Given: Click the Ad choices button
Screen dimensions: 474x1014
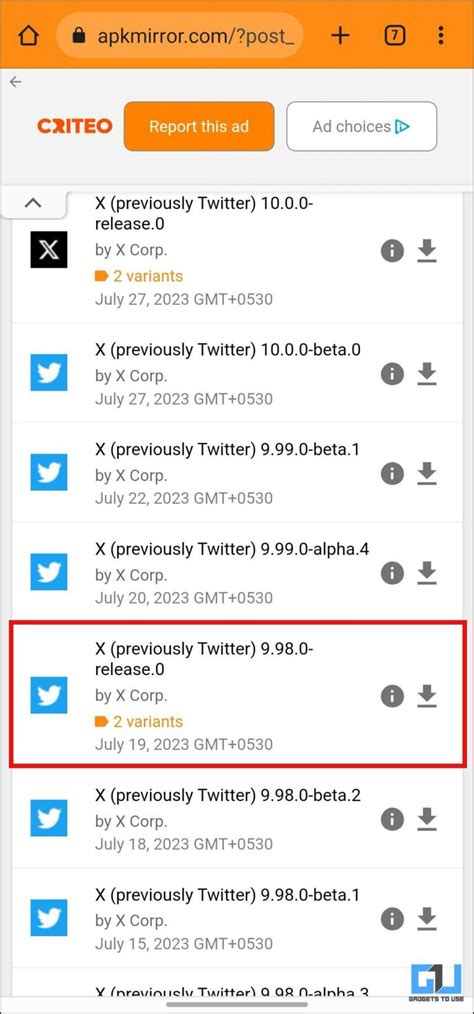Looking at the screenshot, I should click(361, 126).
